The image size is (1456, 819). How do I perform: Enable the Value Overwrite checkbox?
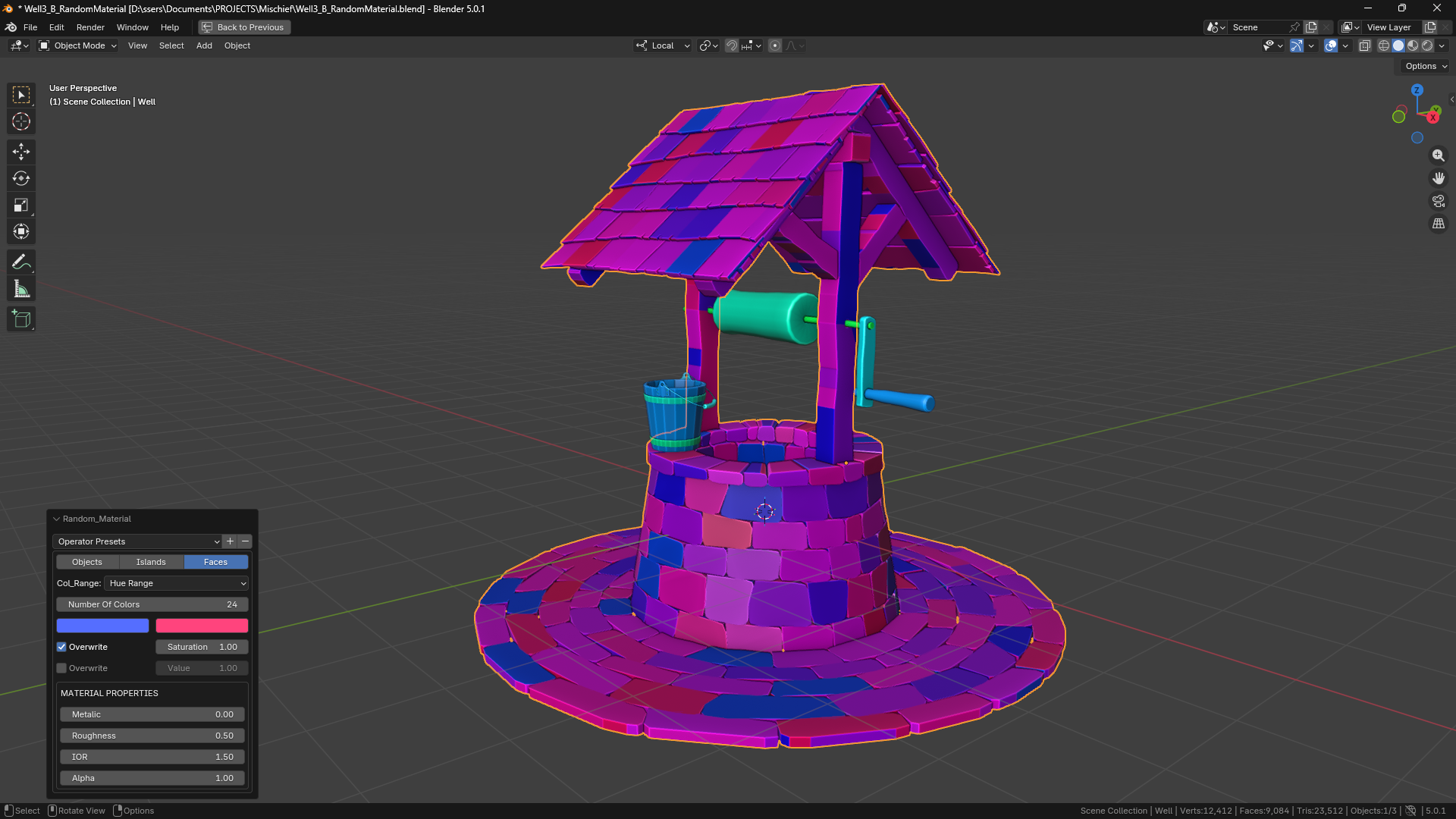tap(61, 668)
